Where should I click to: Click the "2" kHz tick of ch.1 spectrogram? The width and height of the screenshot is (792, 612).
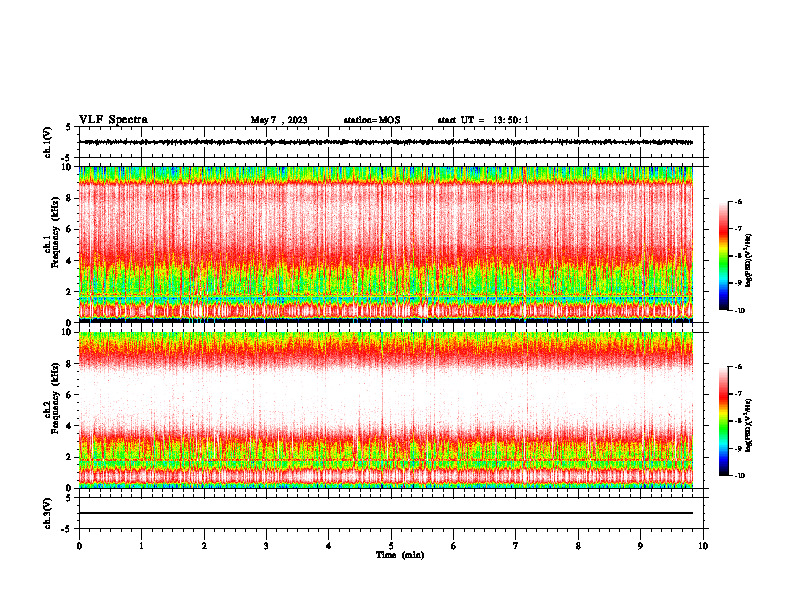69,291
